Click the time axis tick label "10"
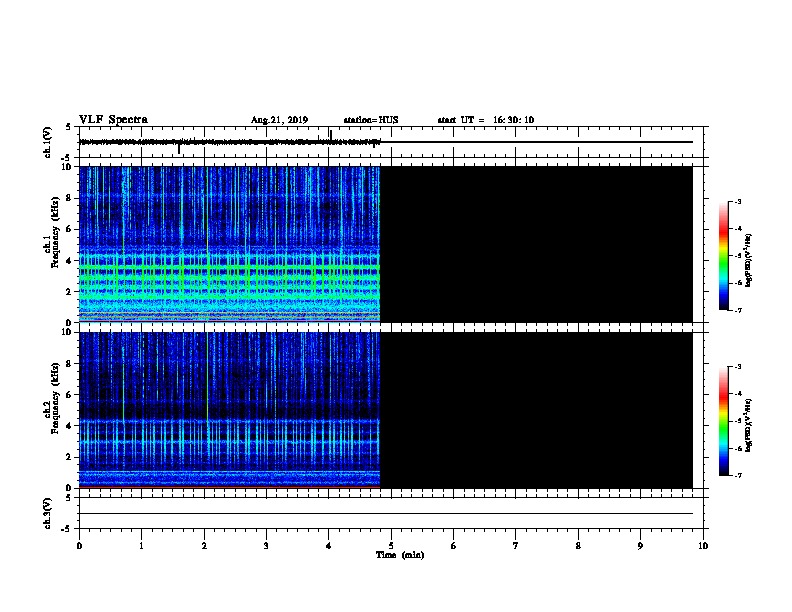Screen dimensions: 792x612 coord(703,546)
